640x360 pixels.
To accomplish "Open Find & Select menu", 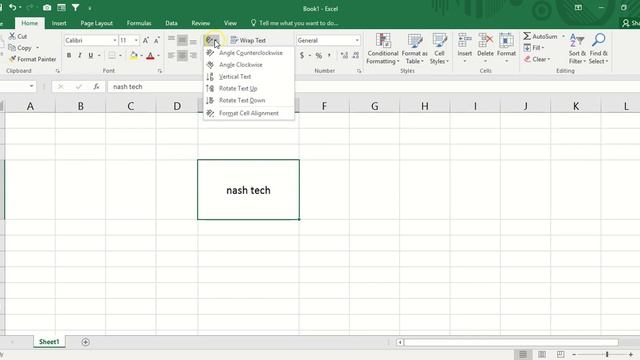I will click(x=598, y=49).
